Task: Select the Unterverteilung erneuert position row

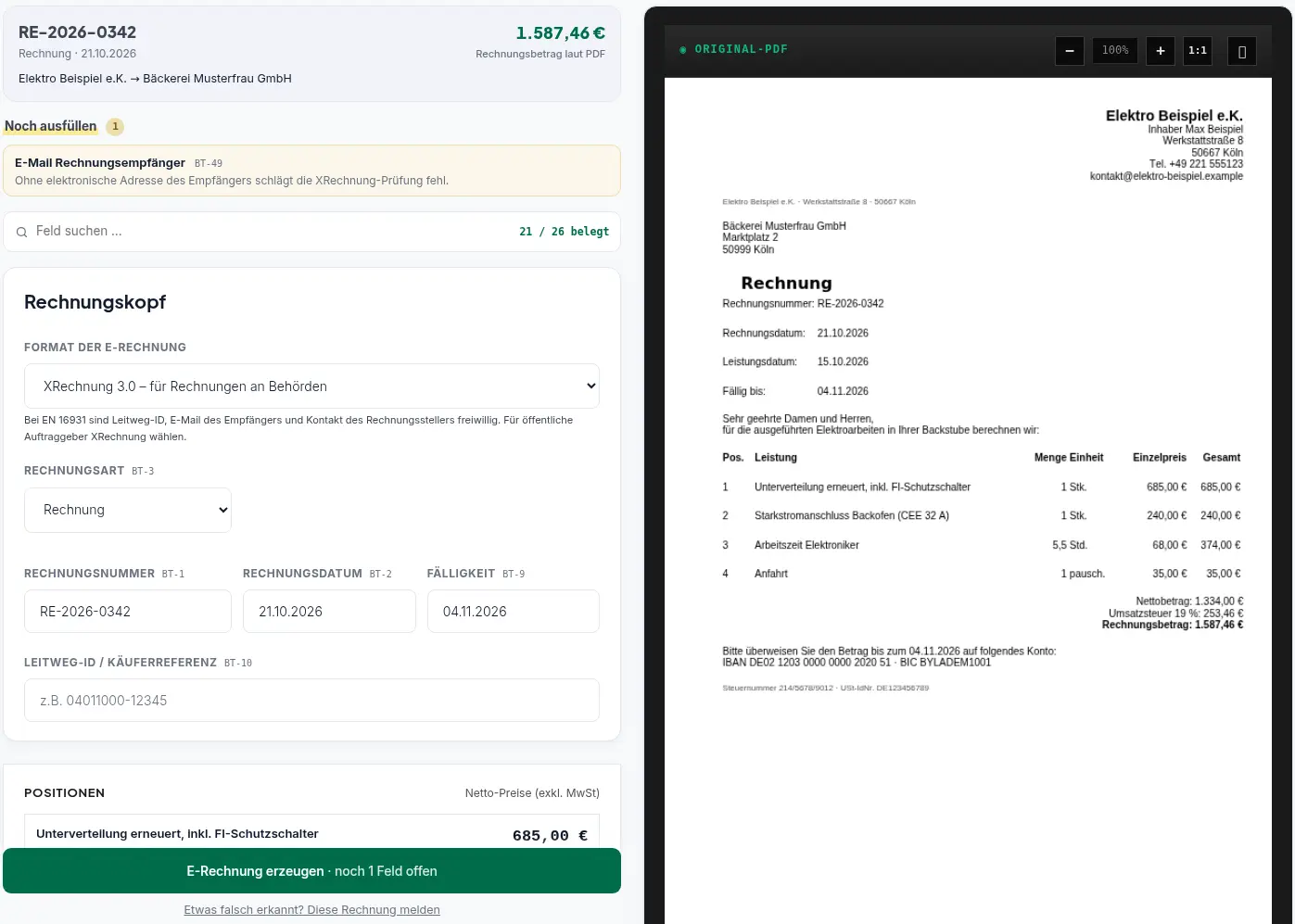Action: (x=311, y=834)
